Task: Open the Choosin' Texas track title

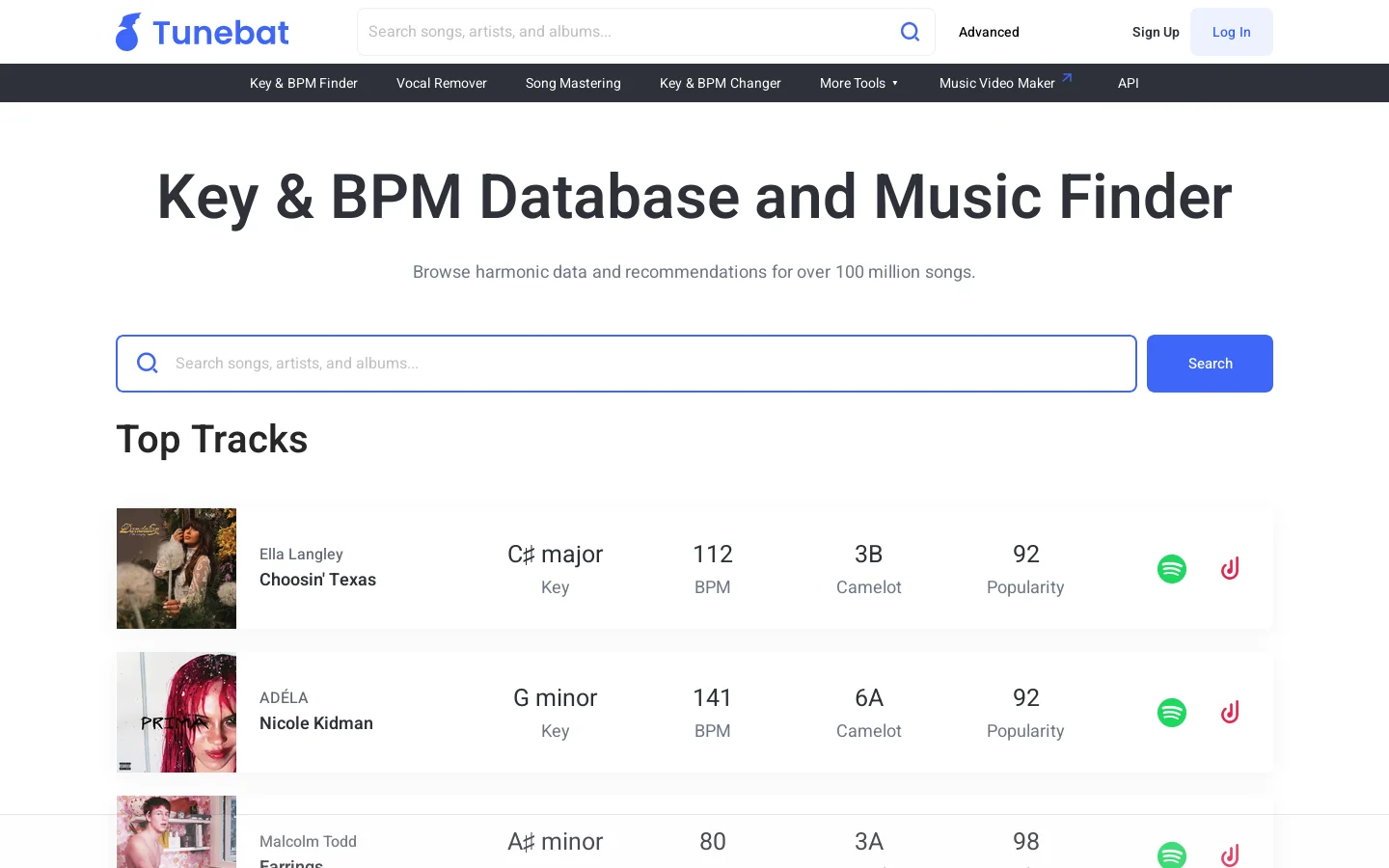Action: pos(317,580)
